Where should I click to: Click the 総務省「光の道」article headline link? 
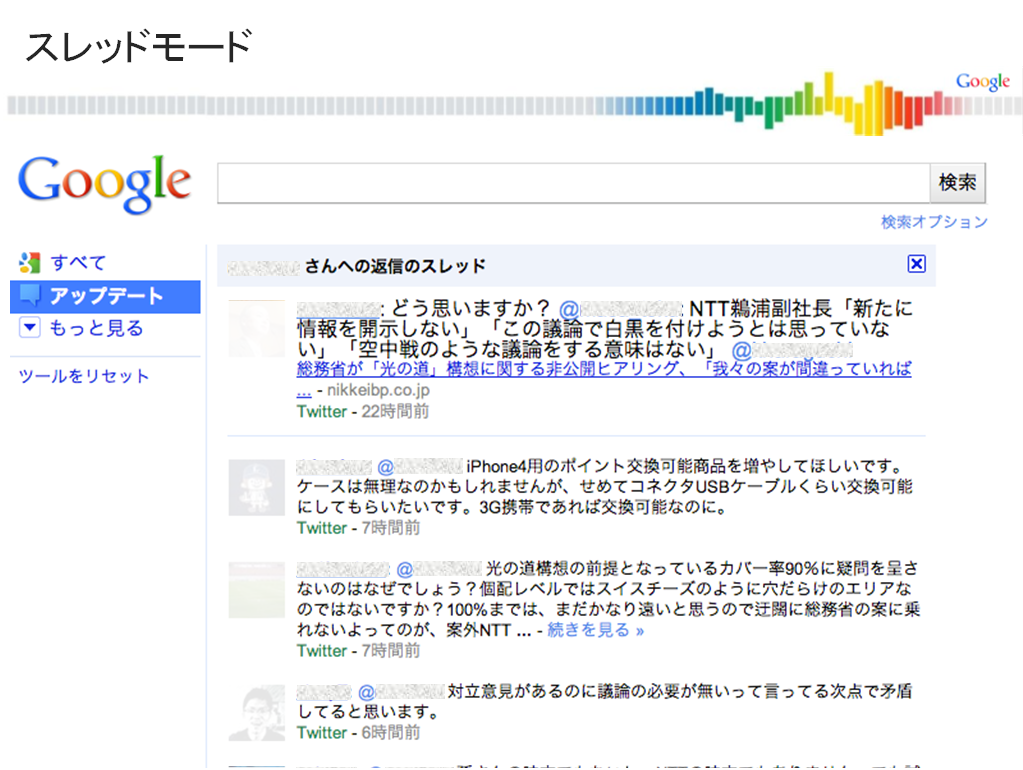pyautogui.click(x=596, y=371)
